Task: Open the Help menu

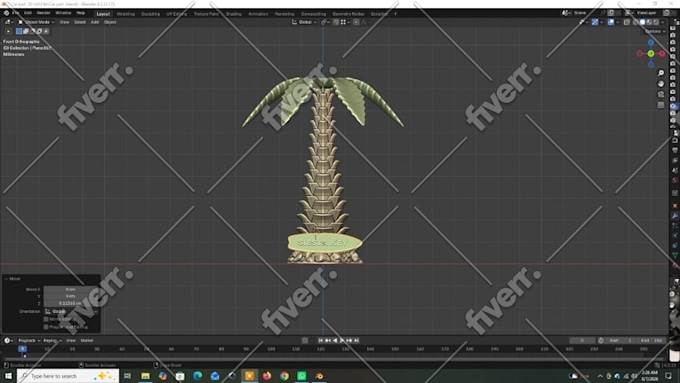Action: 81,13
